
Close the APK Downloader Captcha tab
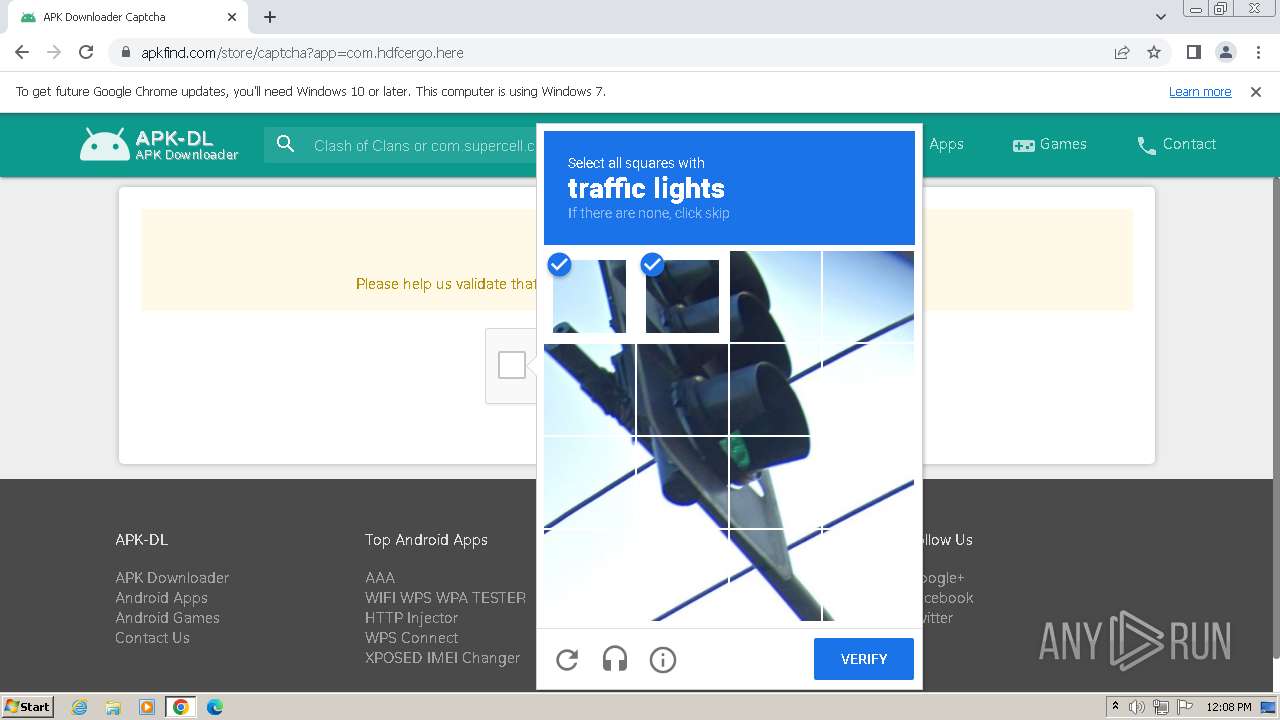click(232, 17)
